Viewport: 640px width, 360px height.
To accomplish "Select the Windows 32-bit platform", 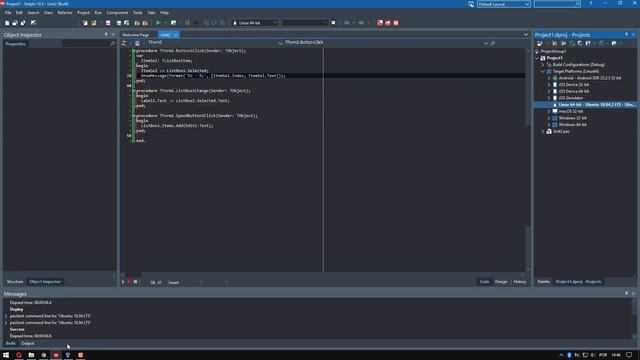I will pos(572,118).
